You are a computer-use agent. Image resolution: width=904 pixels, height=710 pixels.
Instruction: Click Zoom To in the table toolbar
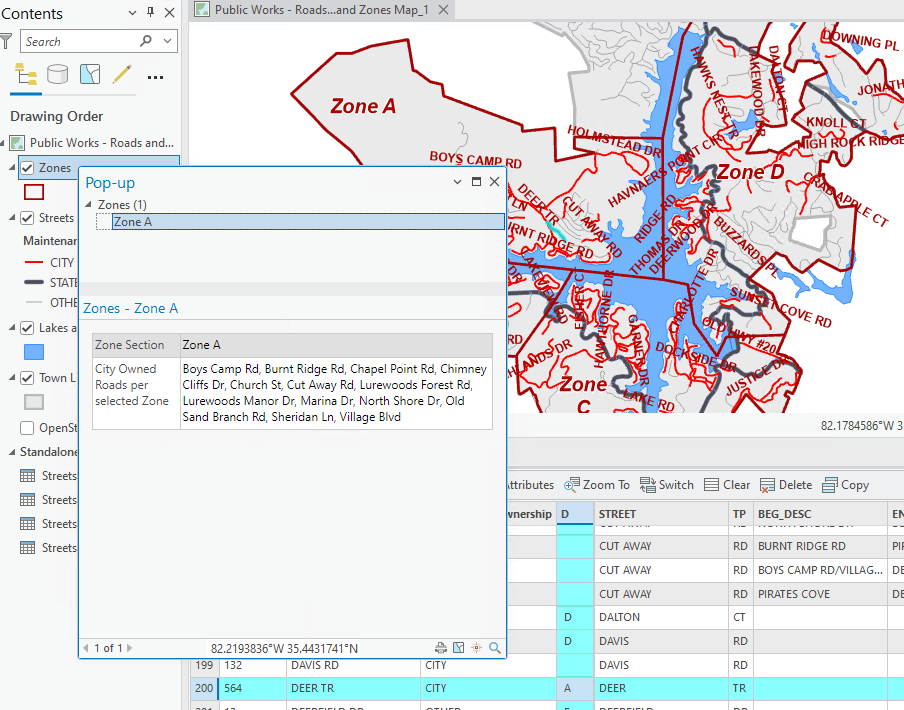pyautogui.click(x=597, y=485)
